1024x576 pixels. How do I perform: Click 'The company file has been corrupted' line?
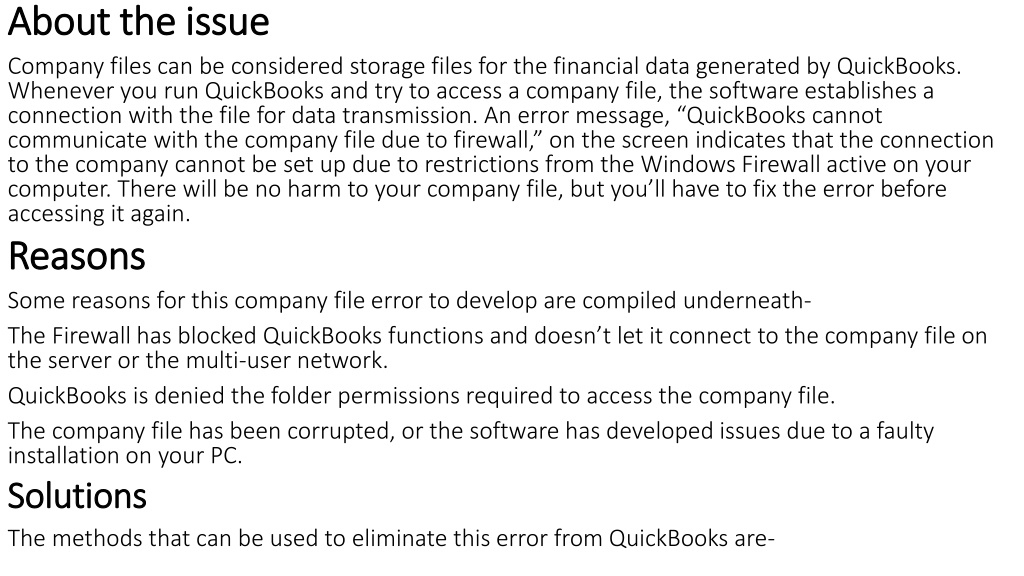point(471,432)
